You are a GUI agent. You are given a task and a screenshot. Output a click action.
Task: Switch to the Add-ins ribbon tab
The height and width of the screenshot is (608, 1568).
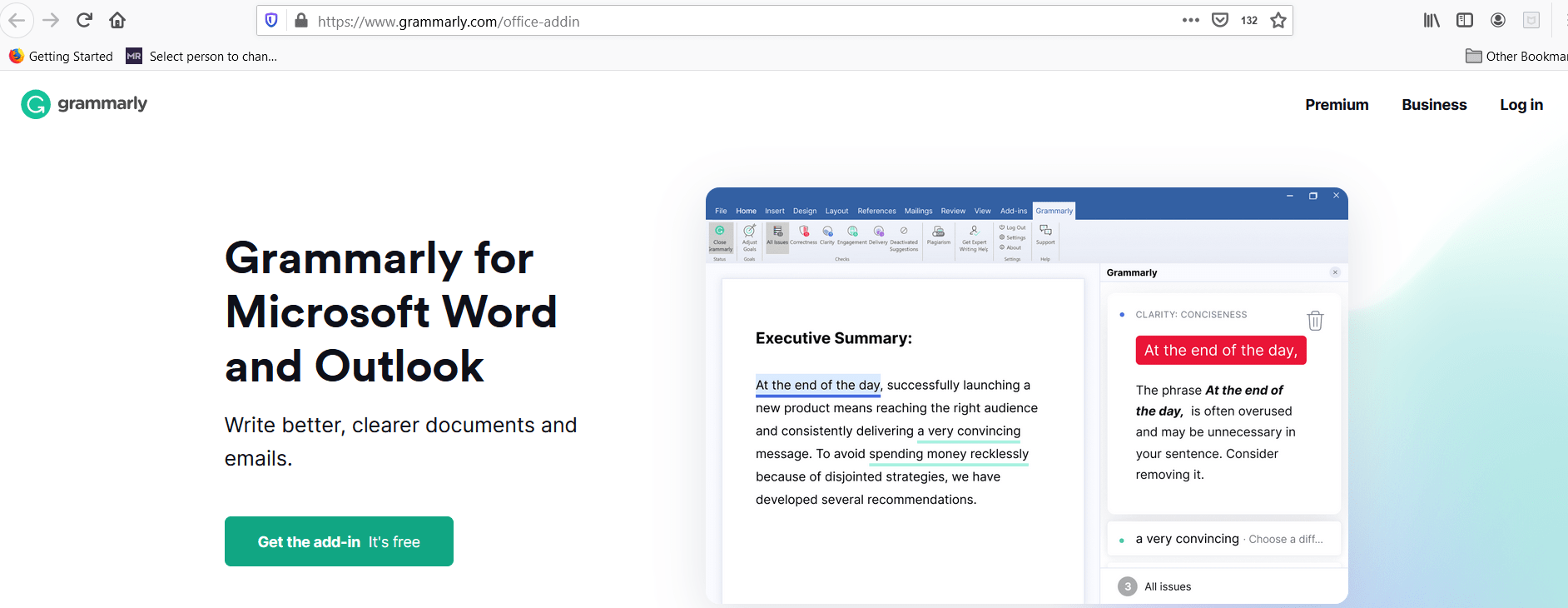click(x=1014, y=211)
